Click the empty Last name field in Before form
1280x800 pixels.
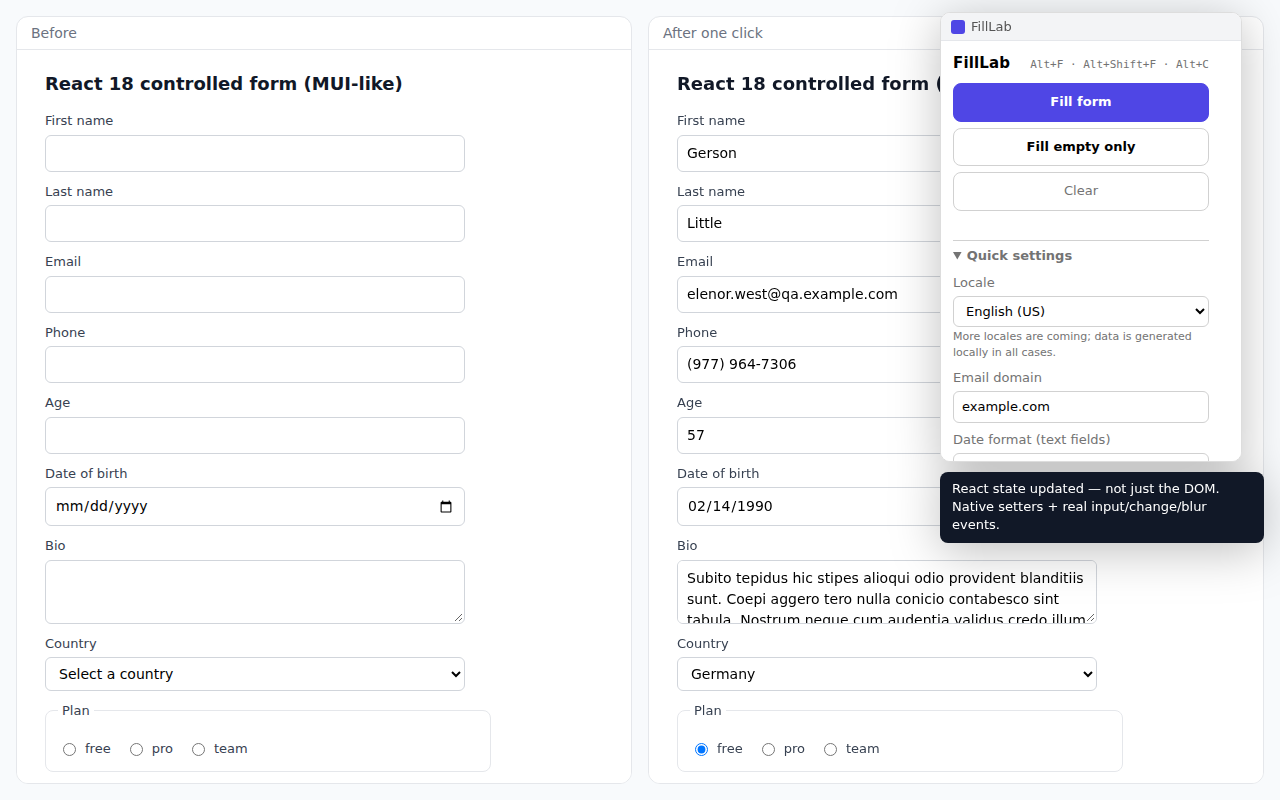pos(255,224)
